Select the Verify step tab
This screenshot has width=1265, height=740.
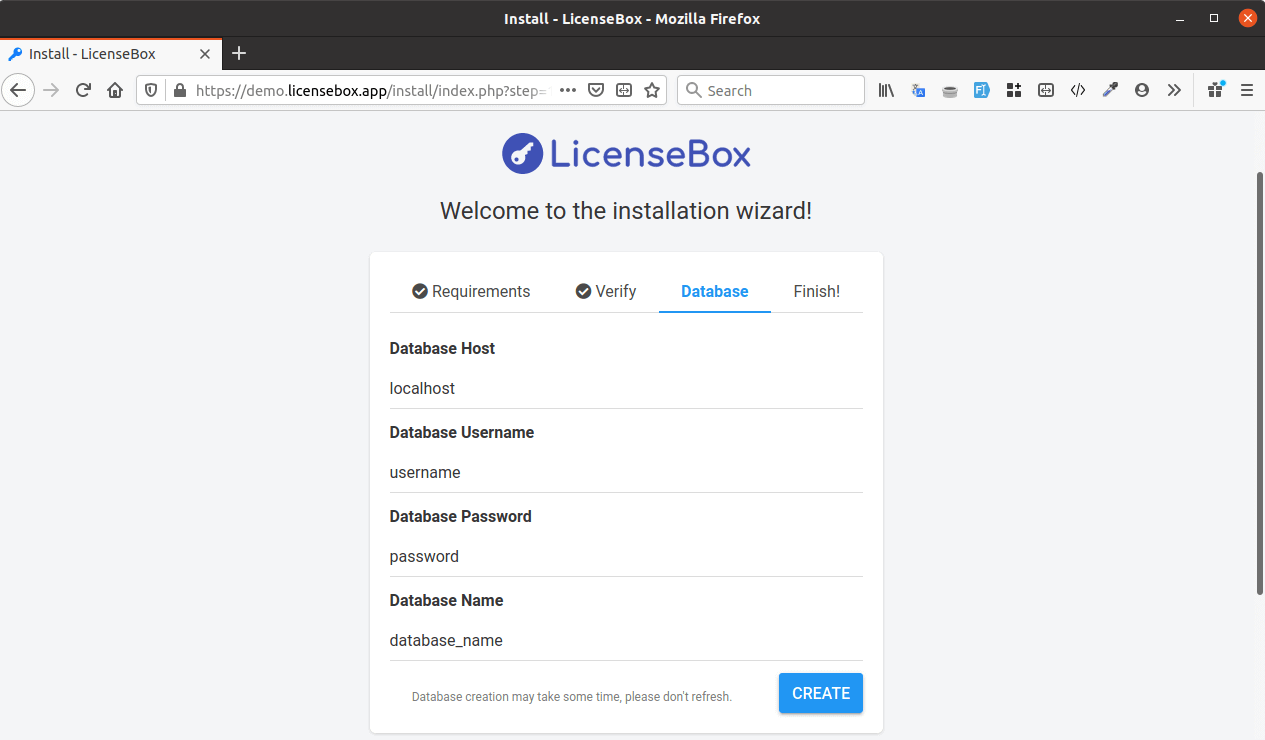pos(606,292)
